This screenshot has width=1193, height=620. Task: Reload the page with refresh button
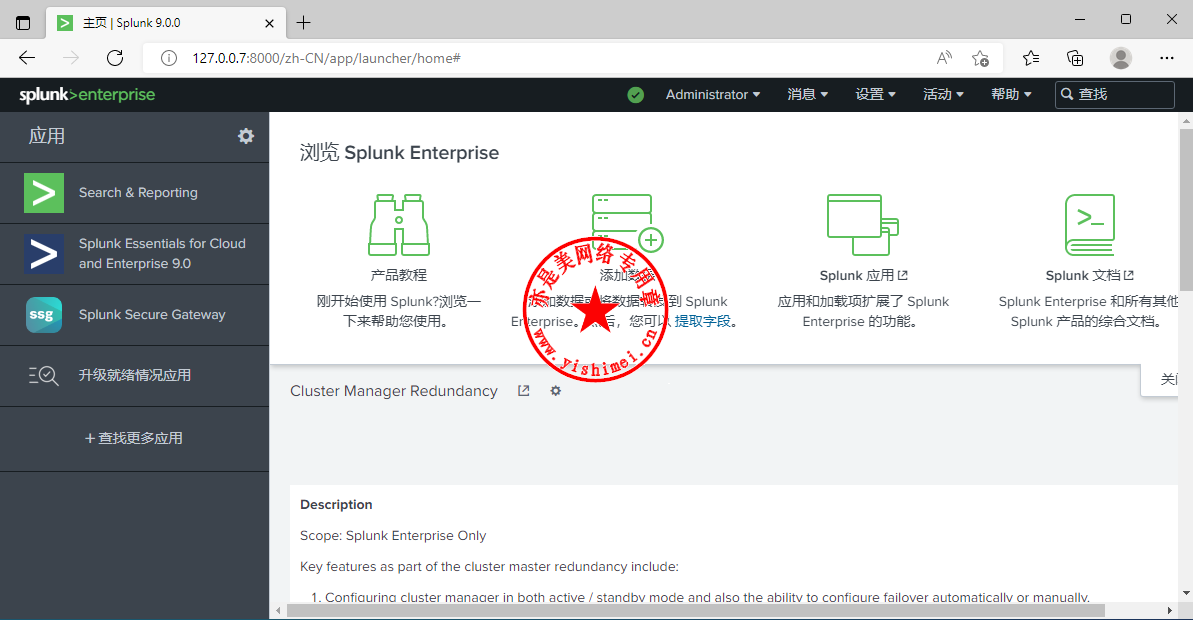tap(115, 58)
